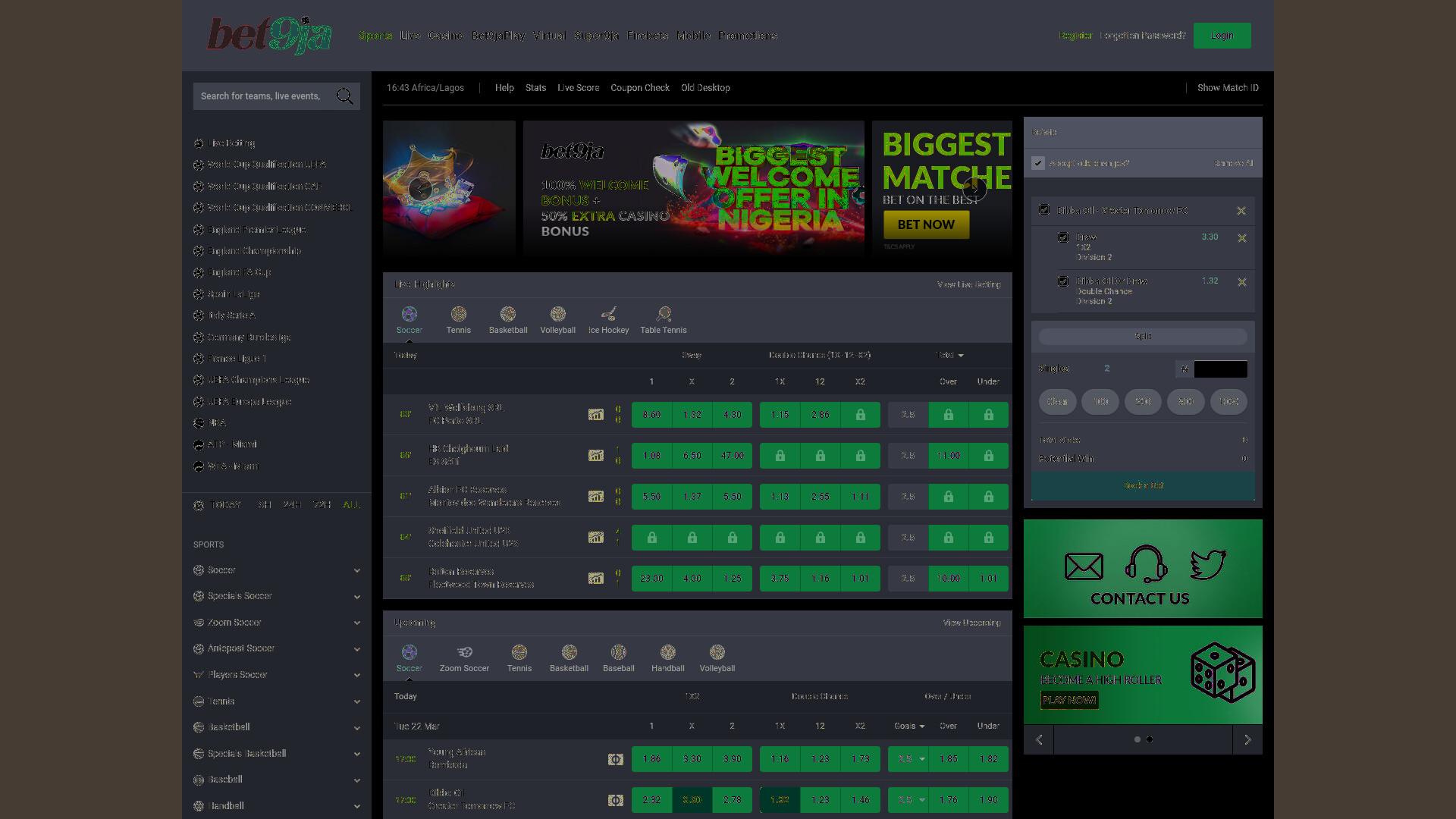
Task: Open 2.5 goals dropdown for Young African
Action: click(x=908, y=759)
